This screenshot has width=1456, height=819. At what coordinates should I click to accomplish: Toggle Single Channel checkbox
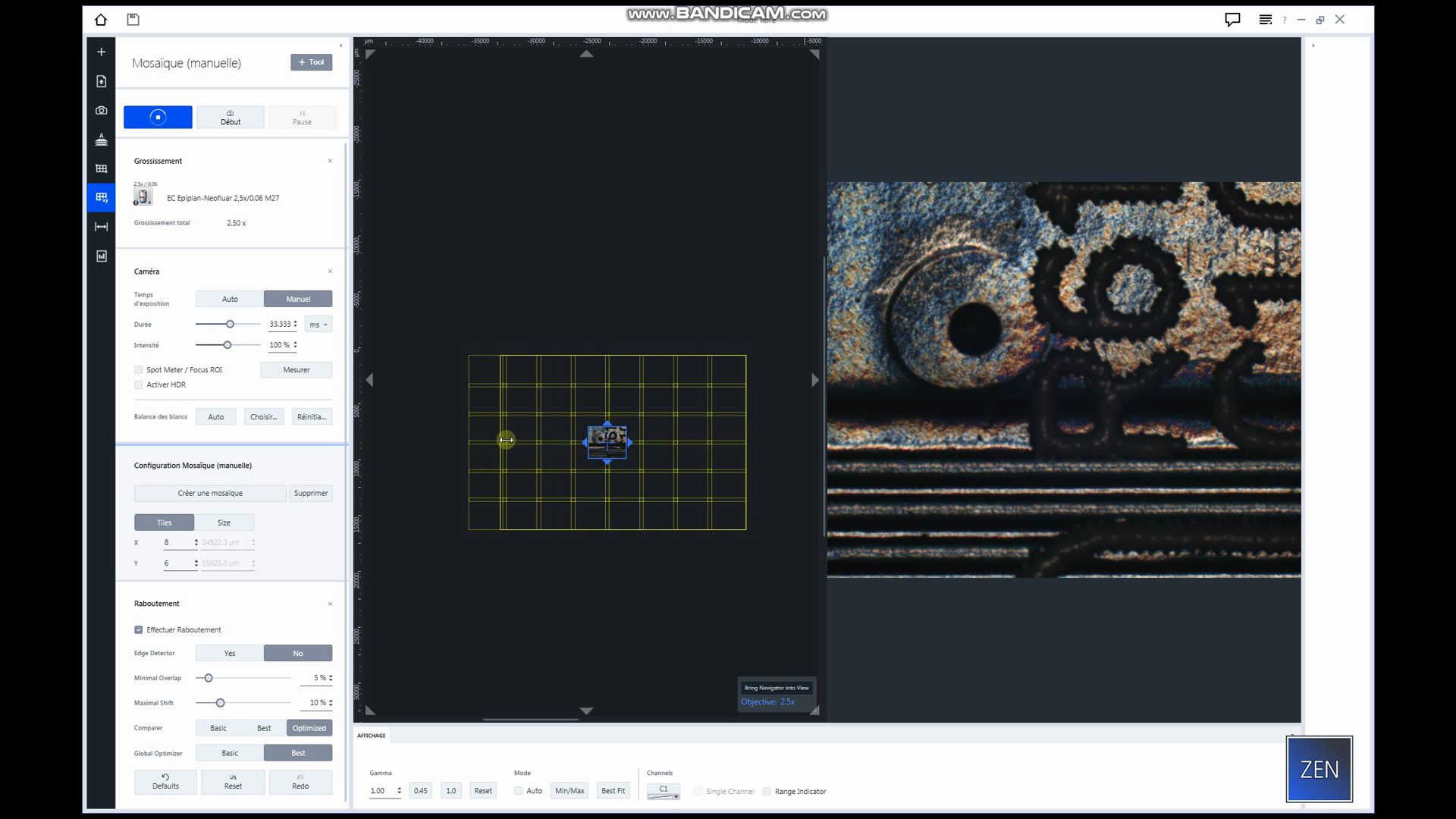(698, 792)
